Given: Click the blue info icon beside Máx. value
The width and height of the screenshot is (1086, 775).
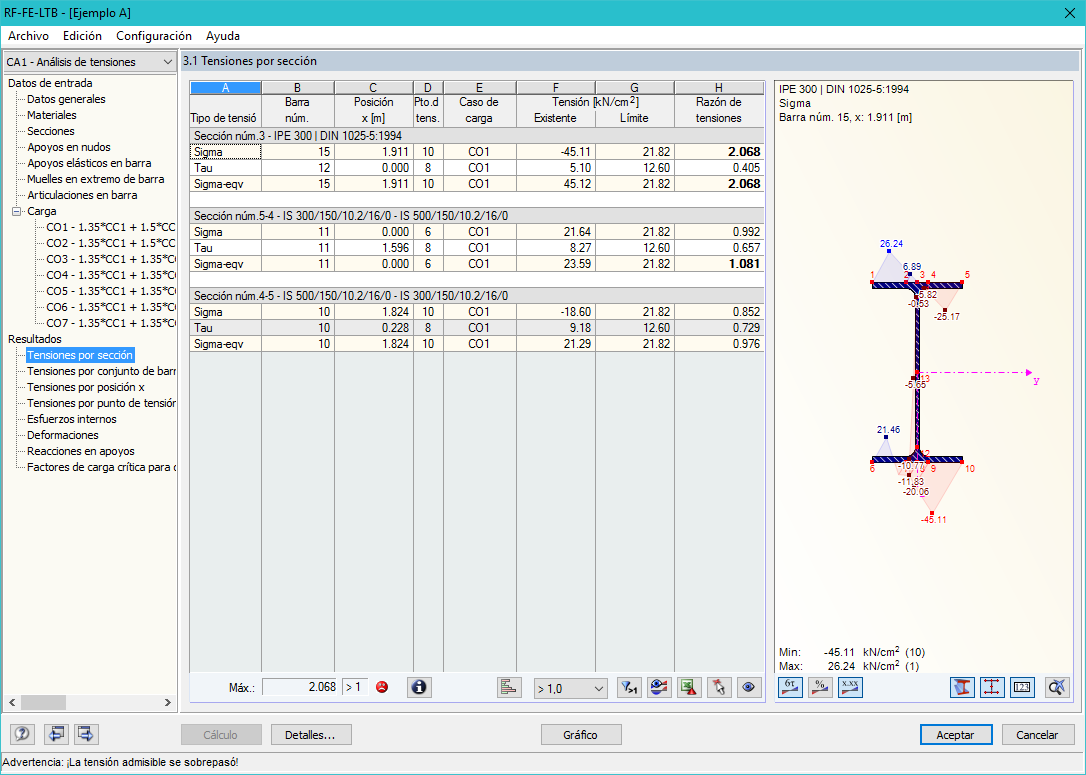Looking at the screenshot, I should [x=419, y=687].
